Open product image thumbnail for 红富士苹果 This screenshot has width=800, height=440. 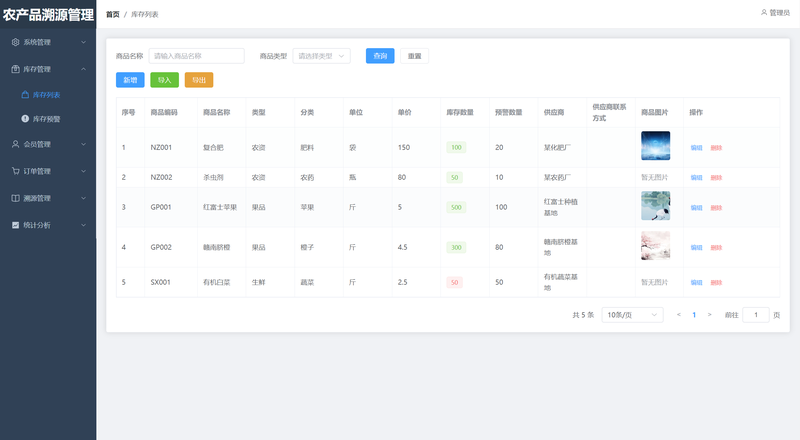[655, 206]
